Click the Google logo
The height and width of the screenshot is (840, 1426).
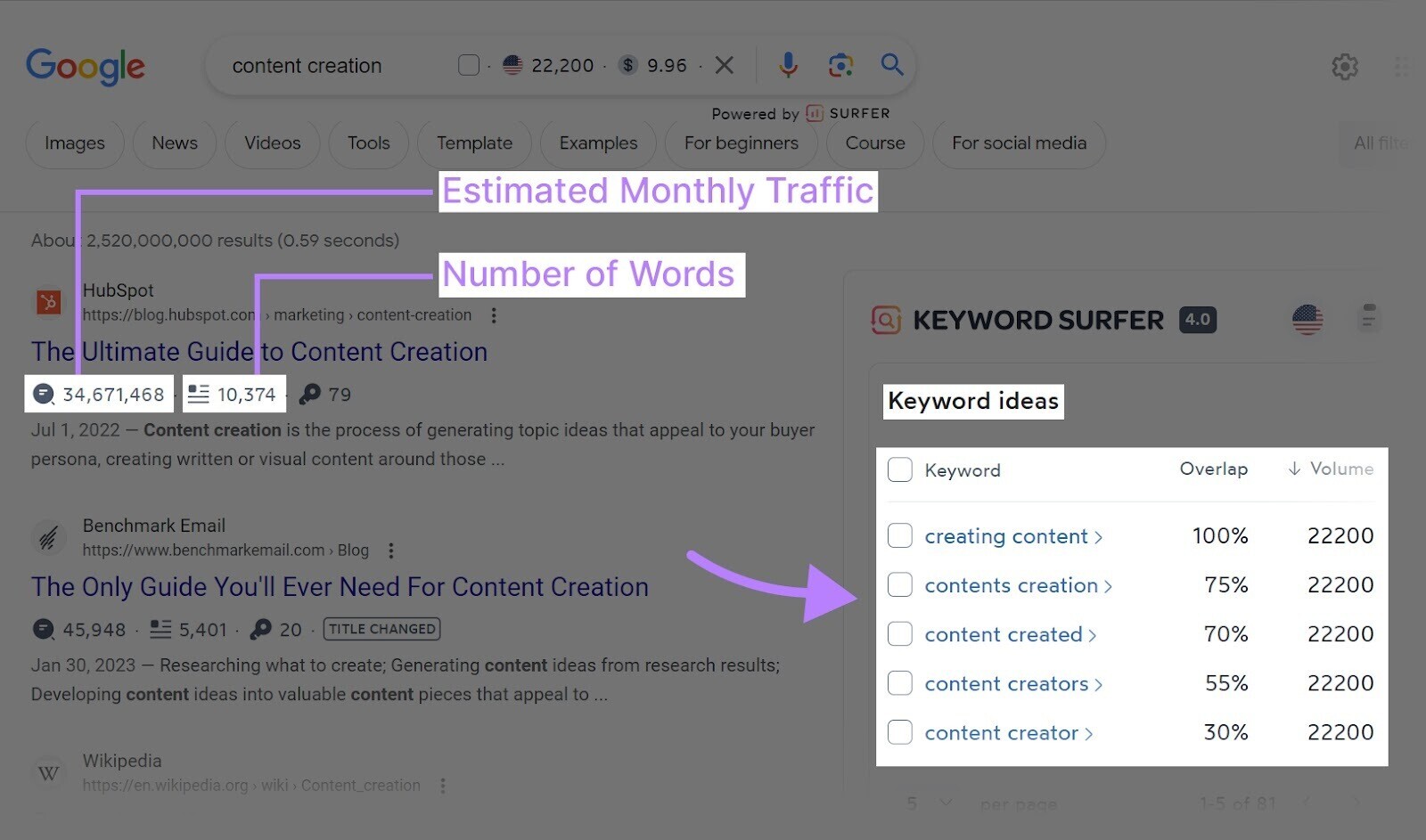[86, 67]
